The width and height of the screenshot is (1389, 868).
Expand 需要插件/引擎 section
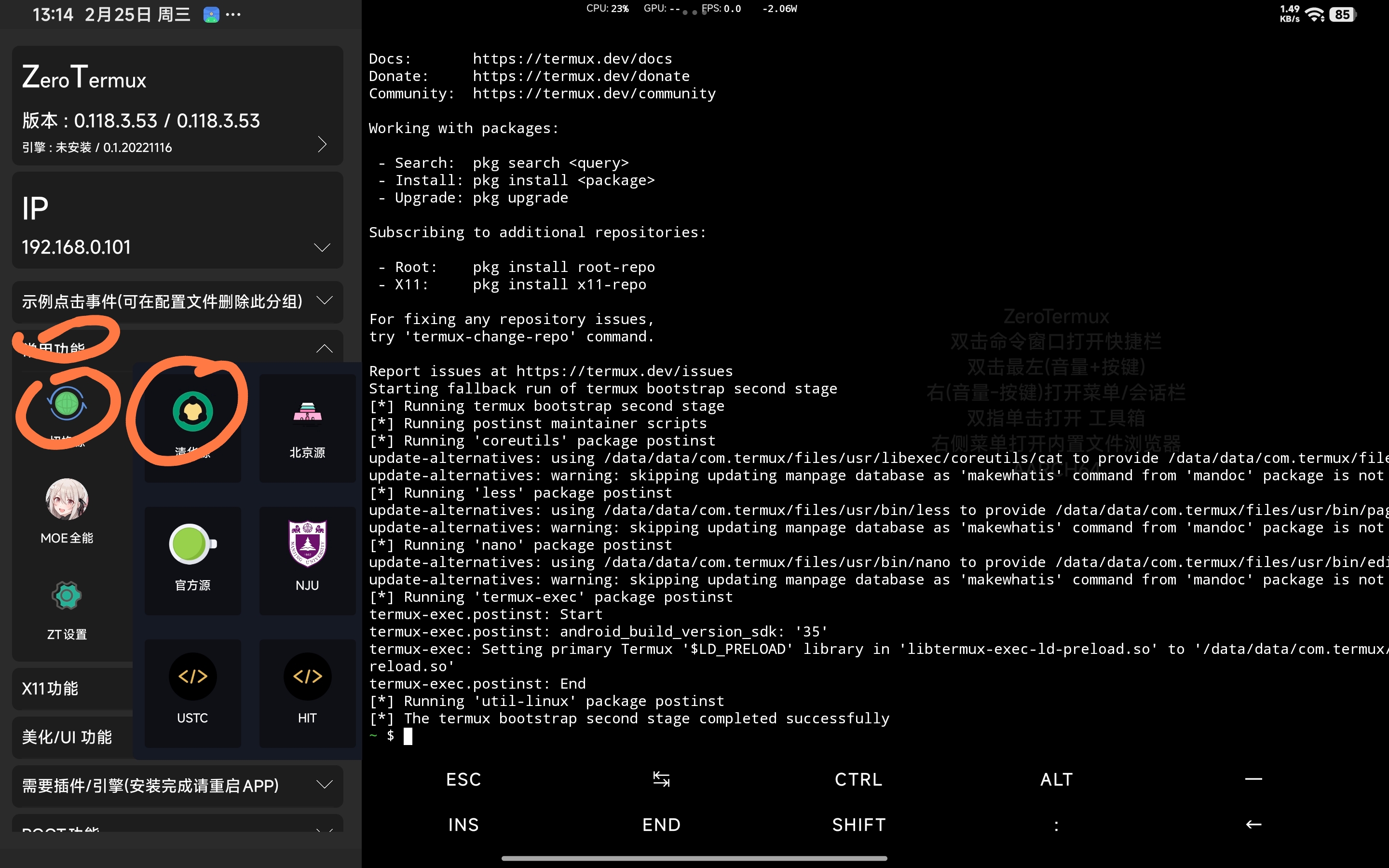point(324,785)
